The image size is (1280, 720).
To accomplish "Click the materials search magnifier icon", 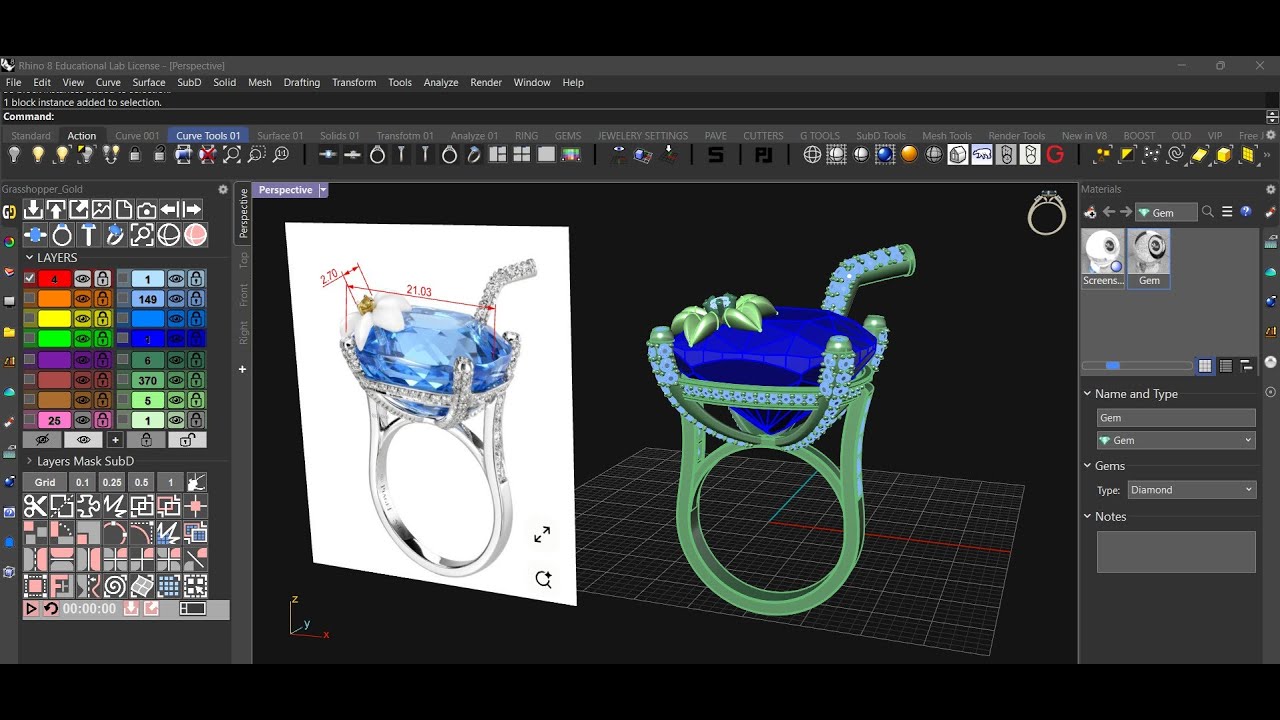I will (x=1207, y=212).
